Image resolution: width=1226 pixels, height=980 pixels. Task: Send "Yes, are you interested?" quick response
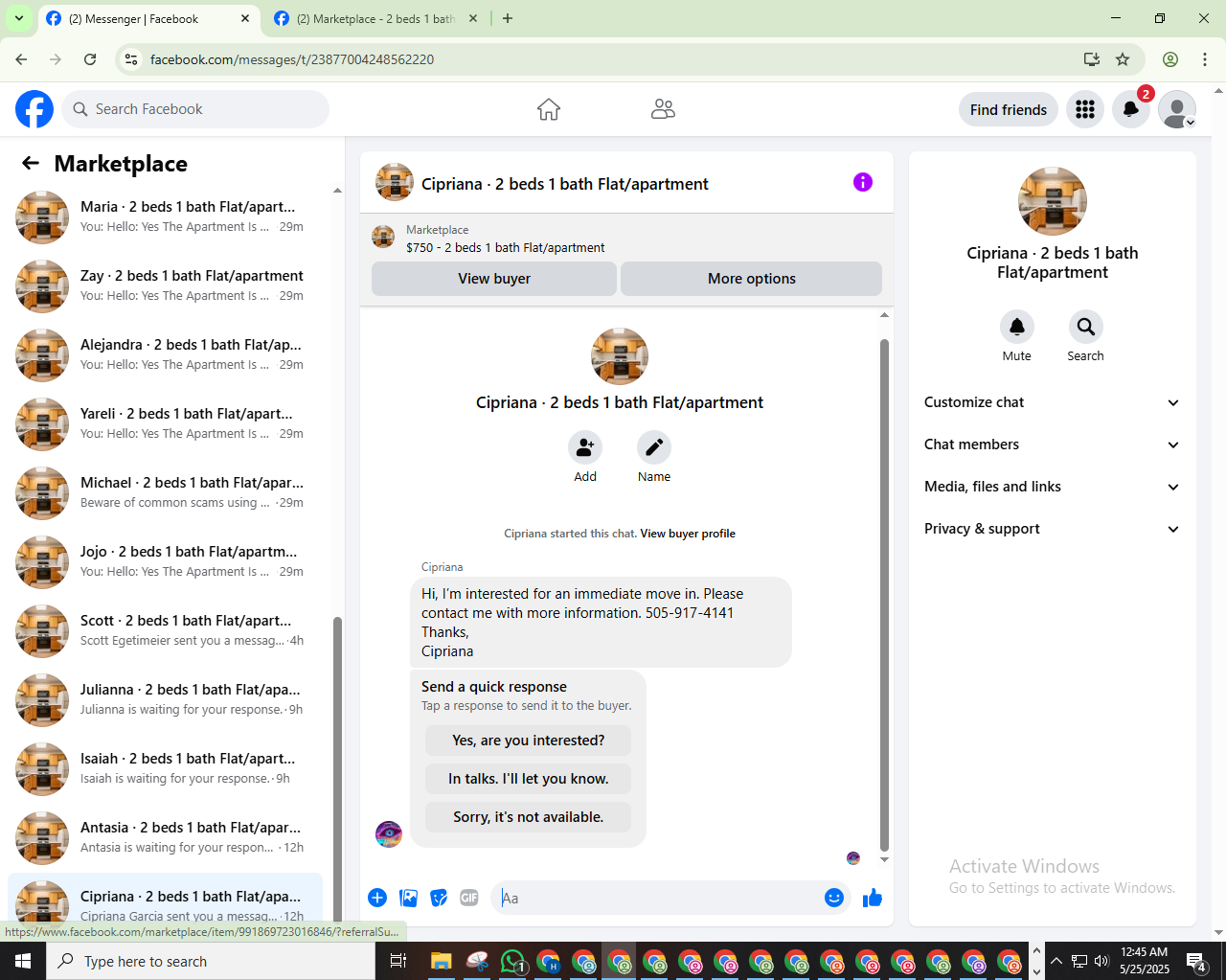click(529, 741)
